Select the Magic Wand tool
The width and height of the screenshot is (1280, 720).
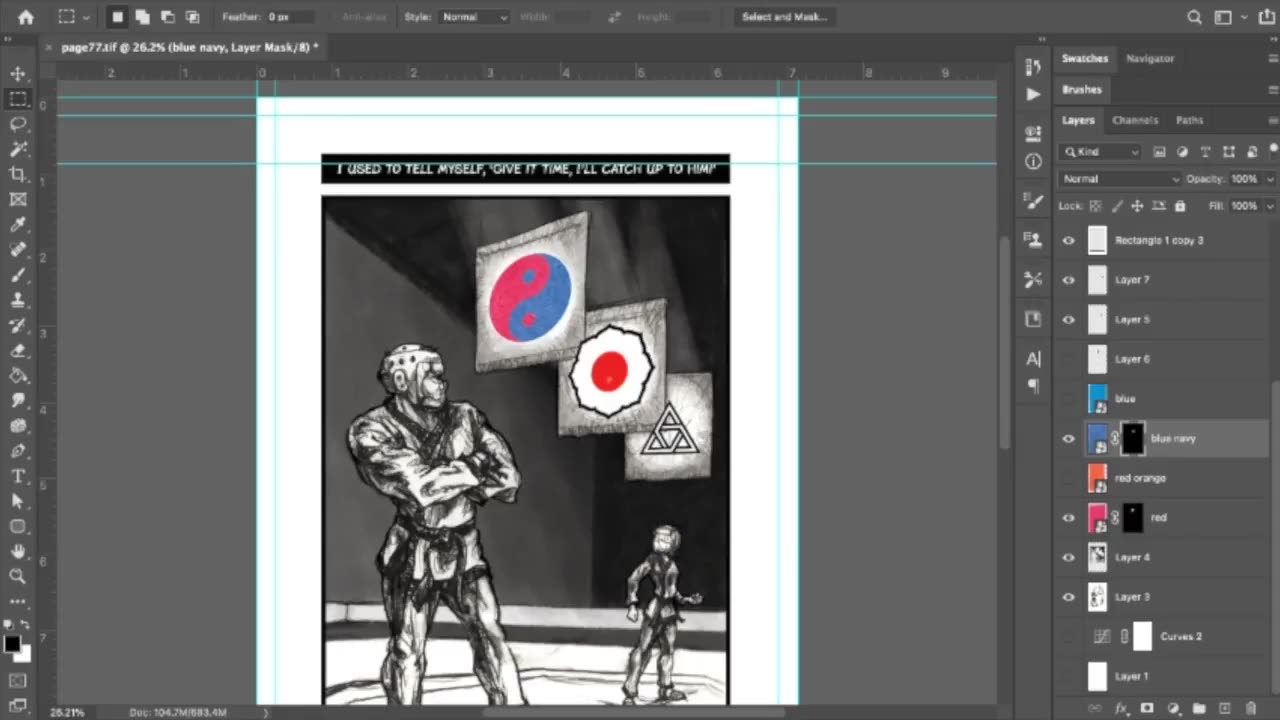18,149
